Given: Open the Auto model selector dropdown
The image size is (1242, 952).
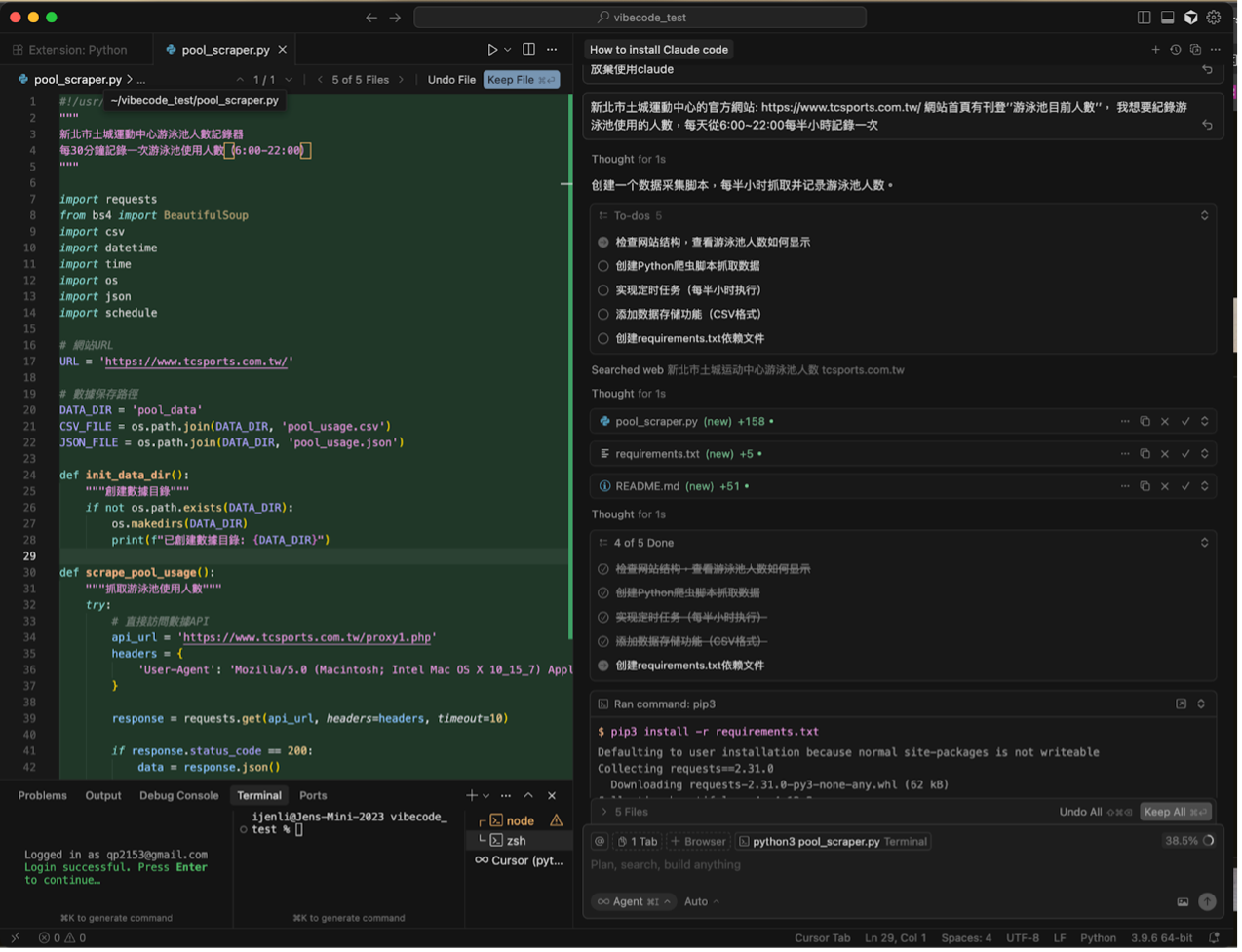Looking at the screenshot, I should tap(702, 902).
